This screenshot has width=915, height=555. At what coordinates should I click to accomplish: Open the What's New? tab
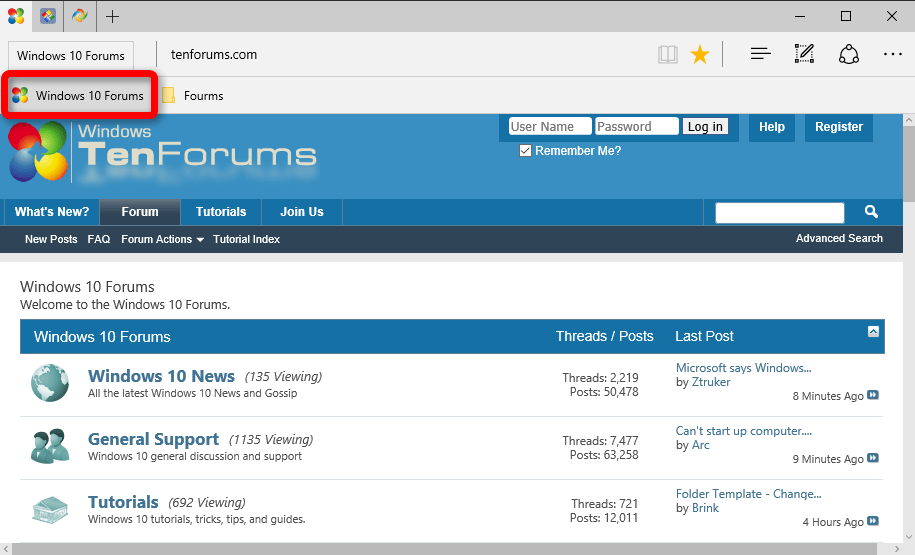point(52,212)
